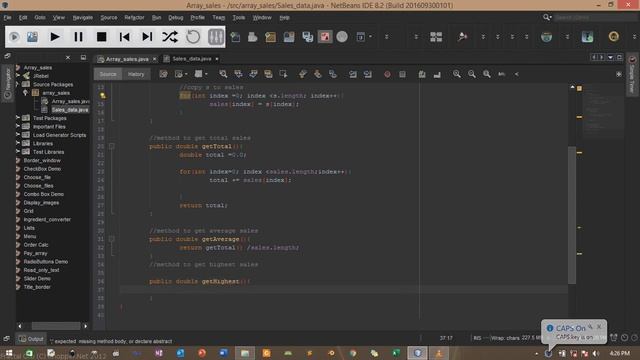Click the Play button in the media overlay
The height and width of the screenshot is (360, 640).
55,37
